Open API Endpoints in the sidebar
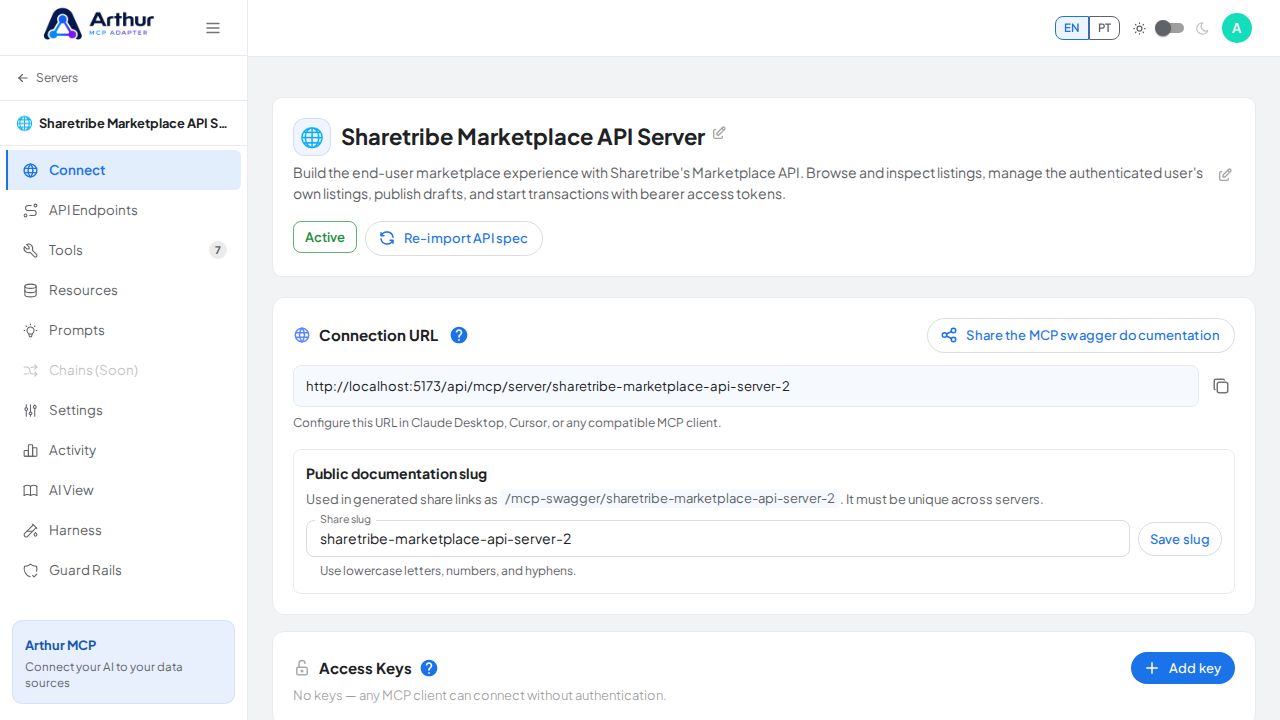This screenshot has height=720, width=1280. point(123,210)
